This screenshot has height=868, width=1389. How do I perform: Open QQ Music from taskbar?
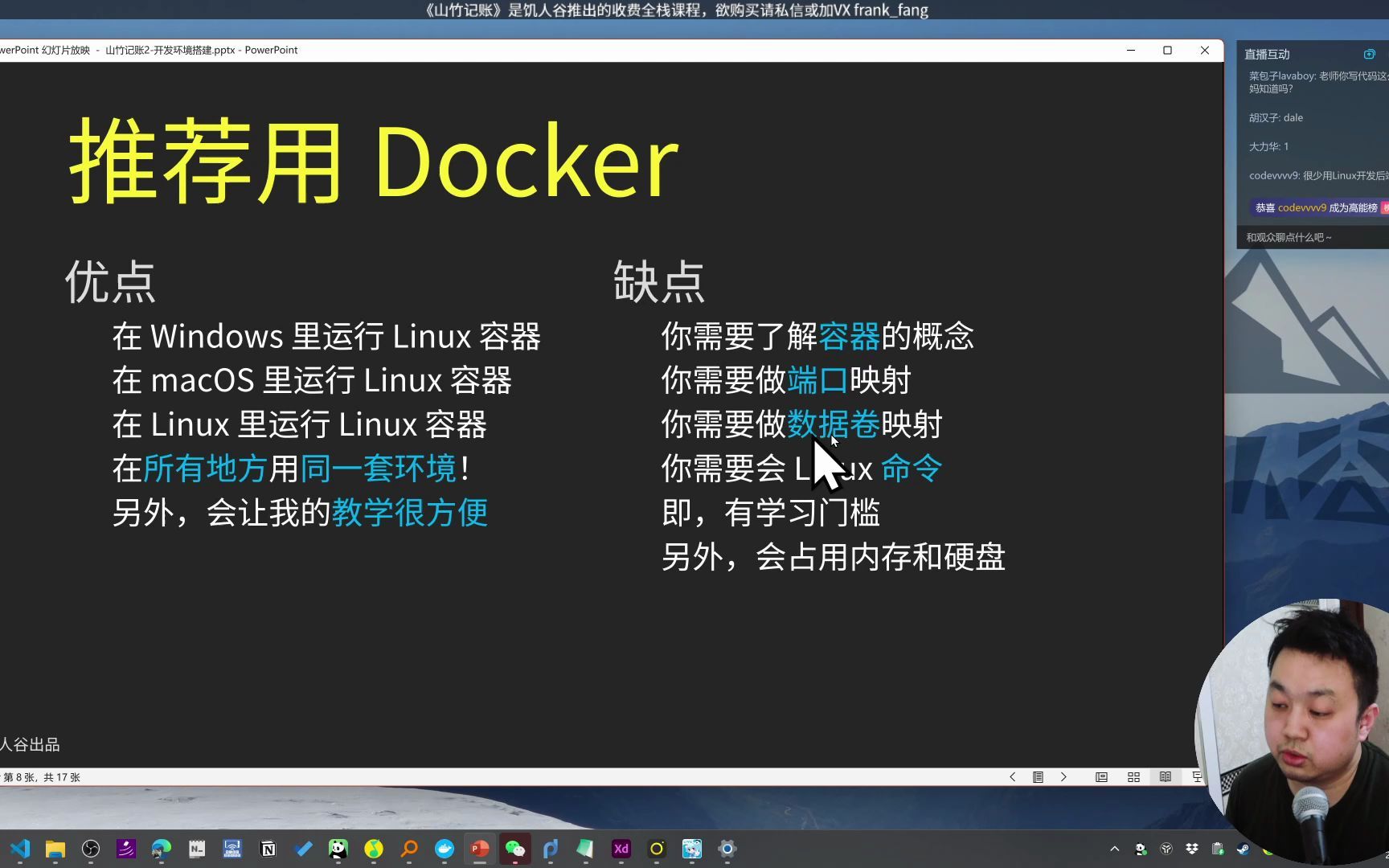point(374,849)
